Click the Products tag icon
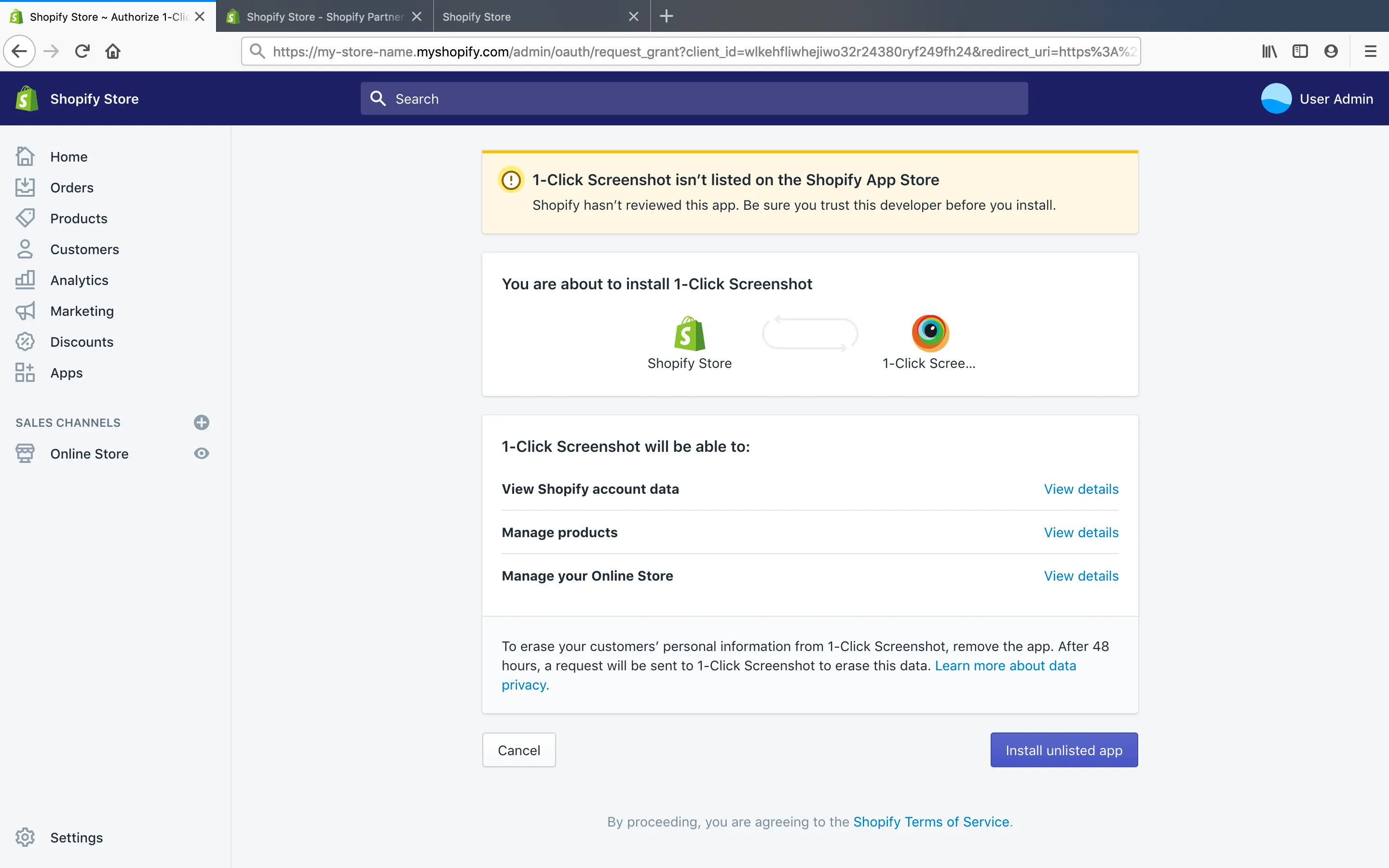1389x868 pixels. [25, 218]
